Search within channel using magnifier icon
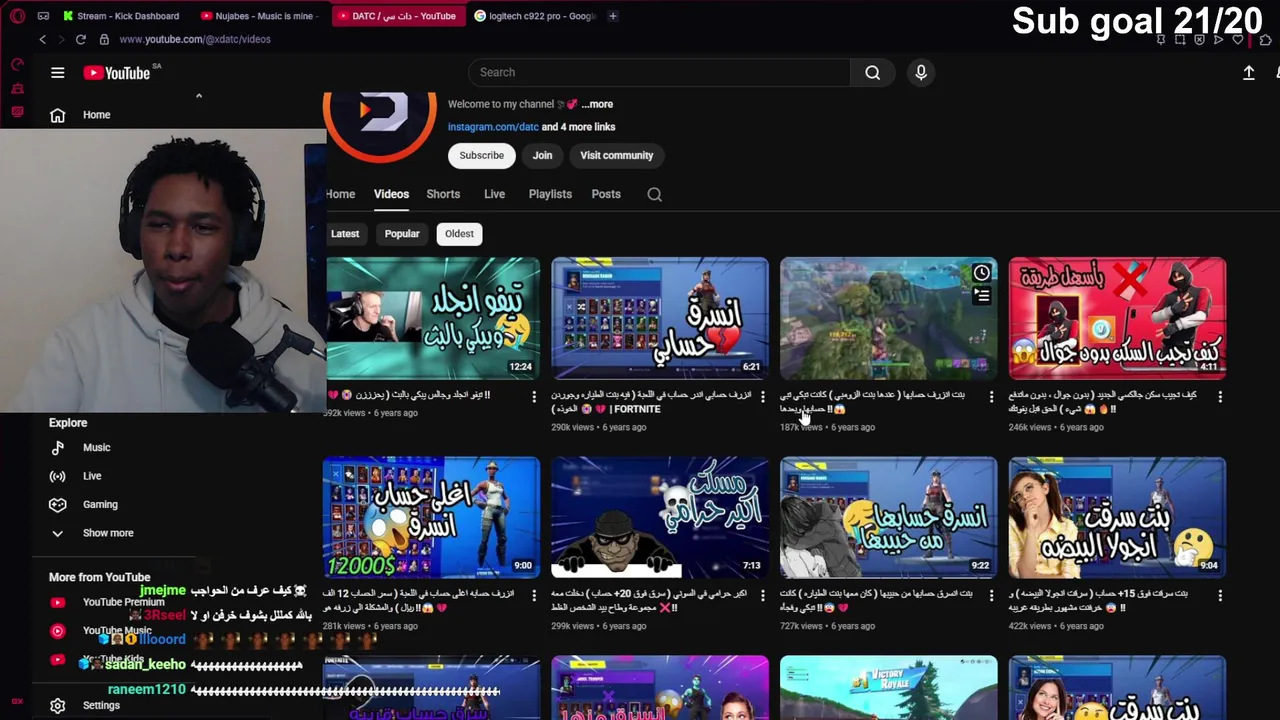The image size is (1280, 720). click(x=655, y=194)
